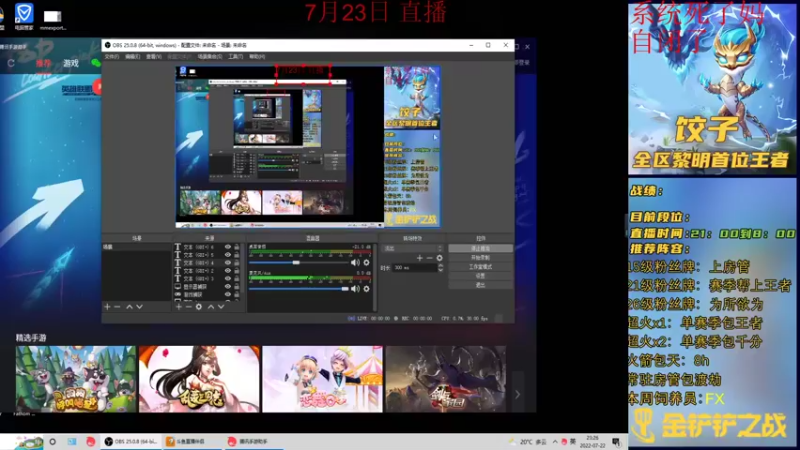
Task: Click the Mic/Aux volume slider handle
Action: pyautogui.click(x=345, y=289)
